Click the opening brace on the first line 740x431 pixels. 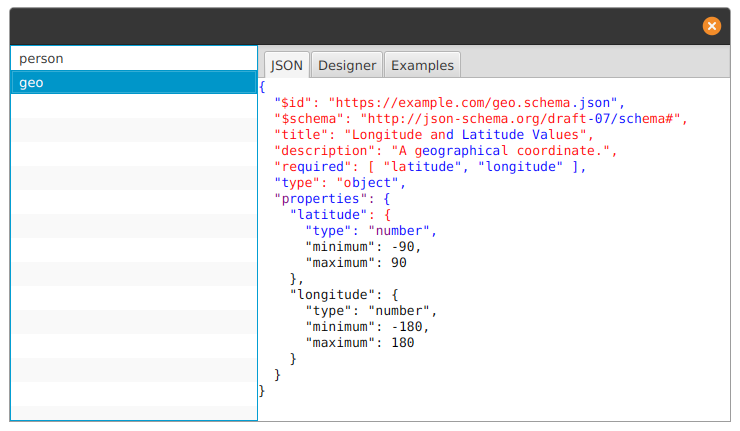pos(262,87)
